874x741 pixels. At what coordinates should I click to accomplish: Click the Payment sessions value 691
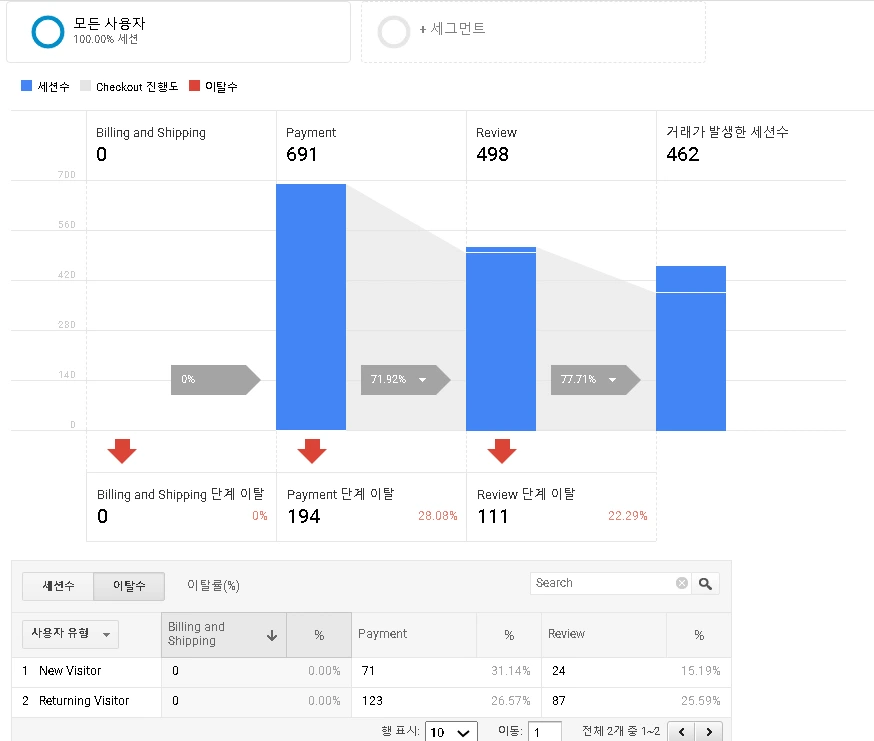point(302,154)
